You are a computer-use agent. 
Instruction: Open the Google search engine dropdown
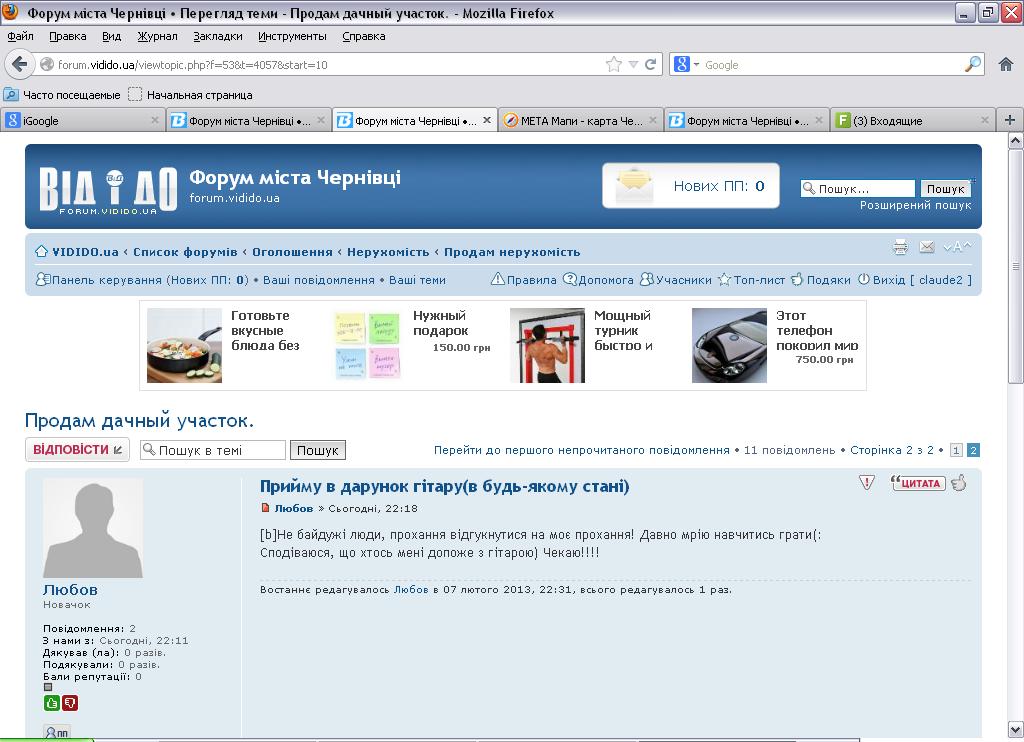687,64
